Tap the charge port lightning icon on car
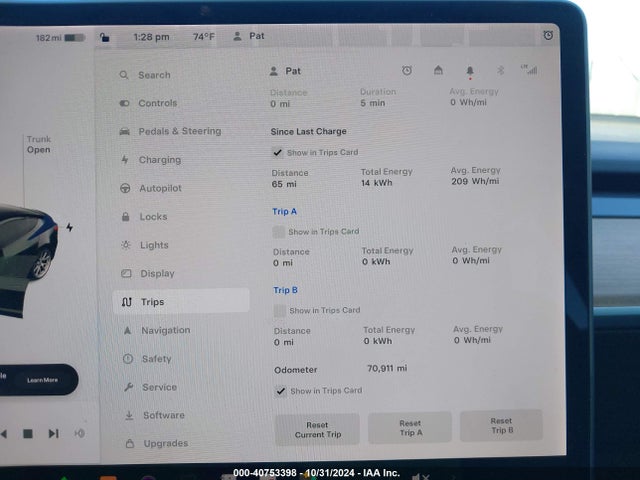This screenshot has width=640, height=480. [70, 227]
